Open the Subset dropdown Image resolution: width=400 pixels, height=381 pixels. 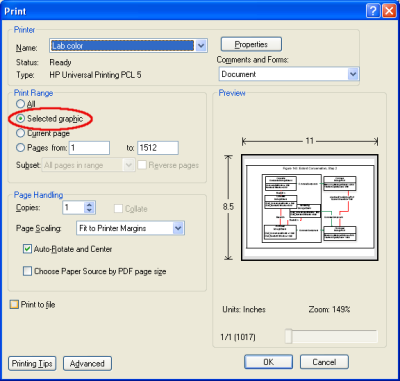pyautogui.click(x=88, y=165)
